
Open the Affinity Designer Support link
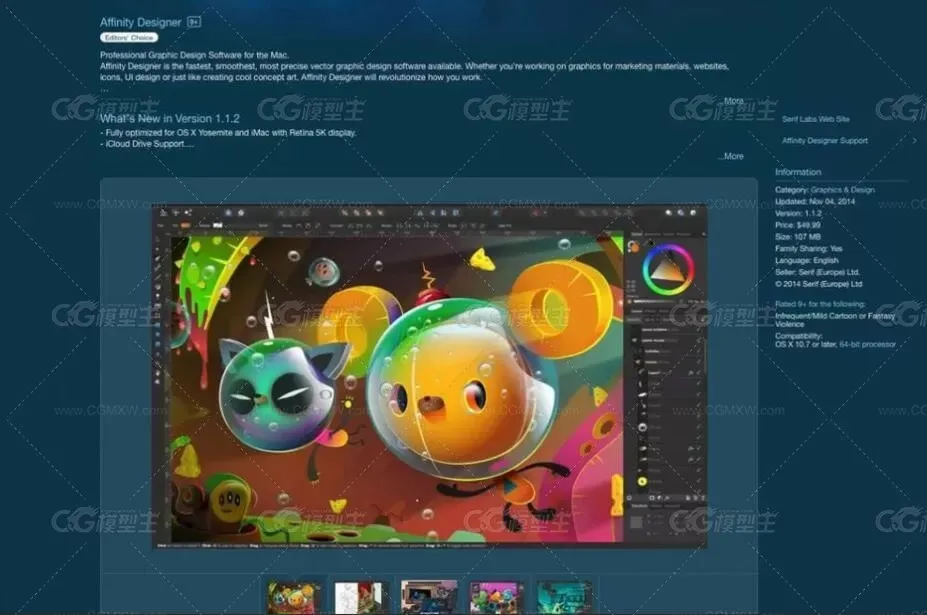coord(825,141)
